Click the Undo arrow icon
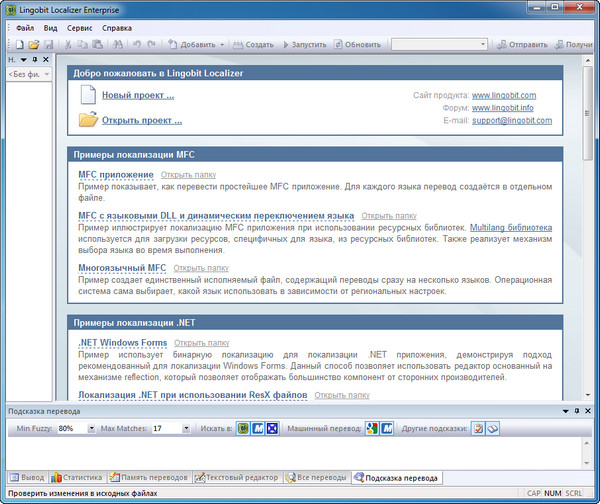Screen dimensions: 600x504 tap(137, 45)
